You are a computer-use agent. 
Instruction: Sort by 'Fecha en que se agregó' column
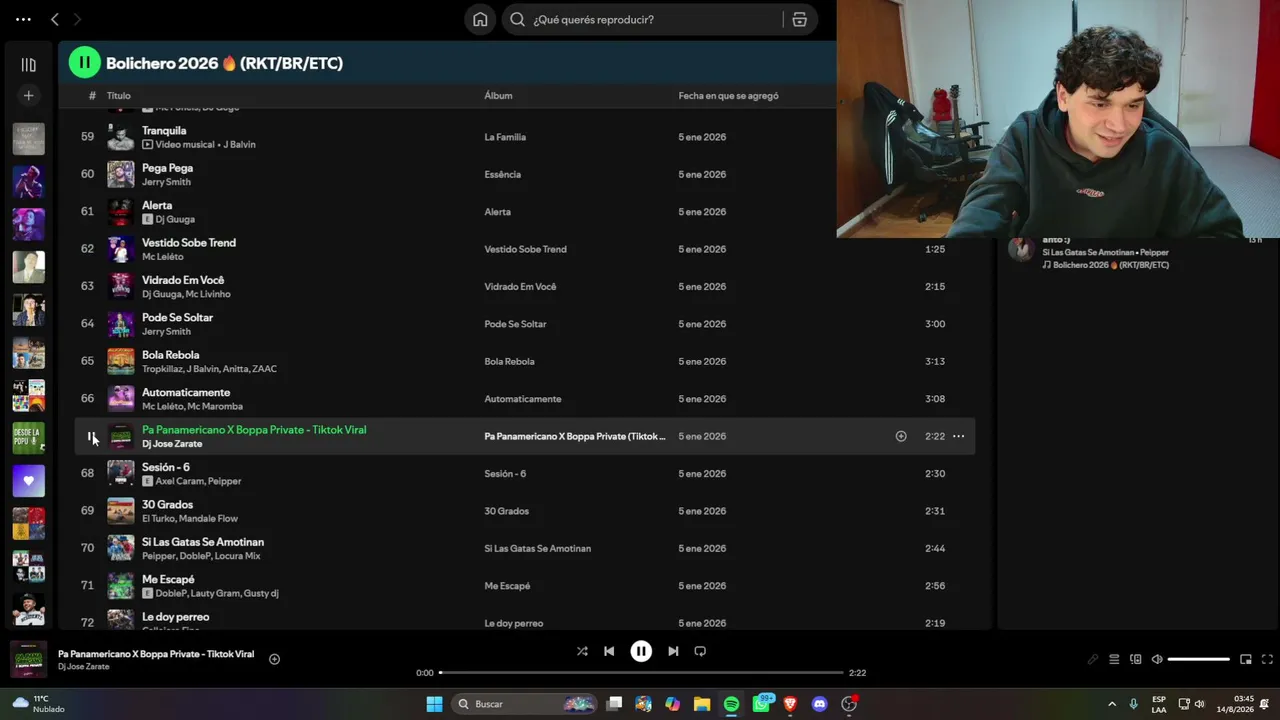click(x=728, y=96)
